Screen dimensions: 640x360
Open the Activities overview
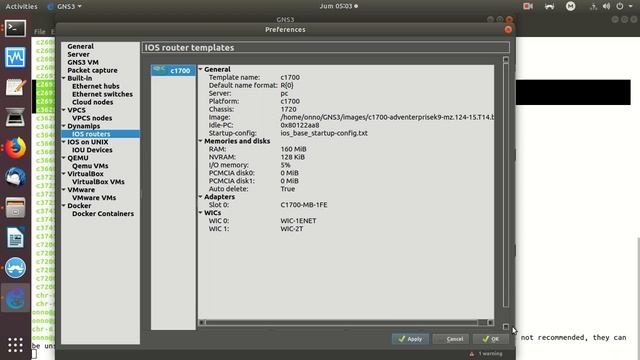[x=21, y=6]
